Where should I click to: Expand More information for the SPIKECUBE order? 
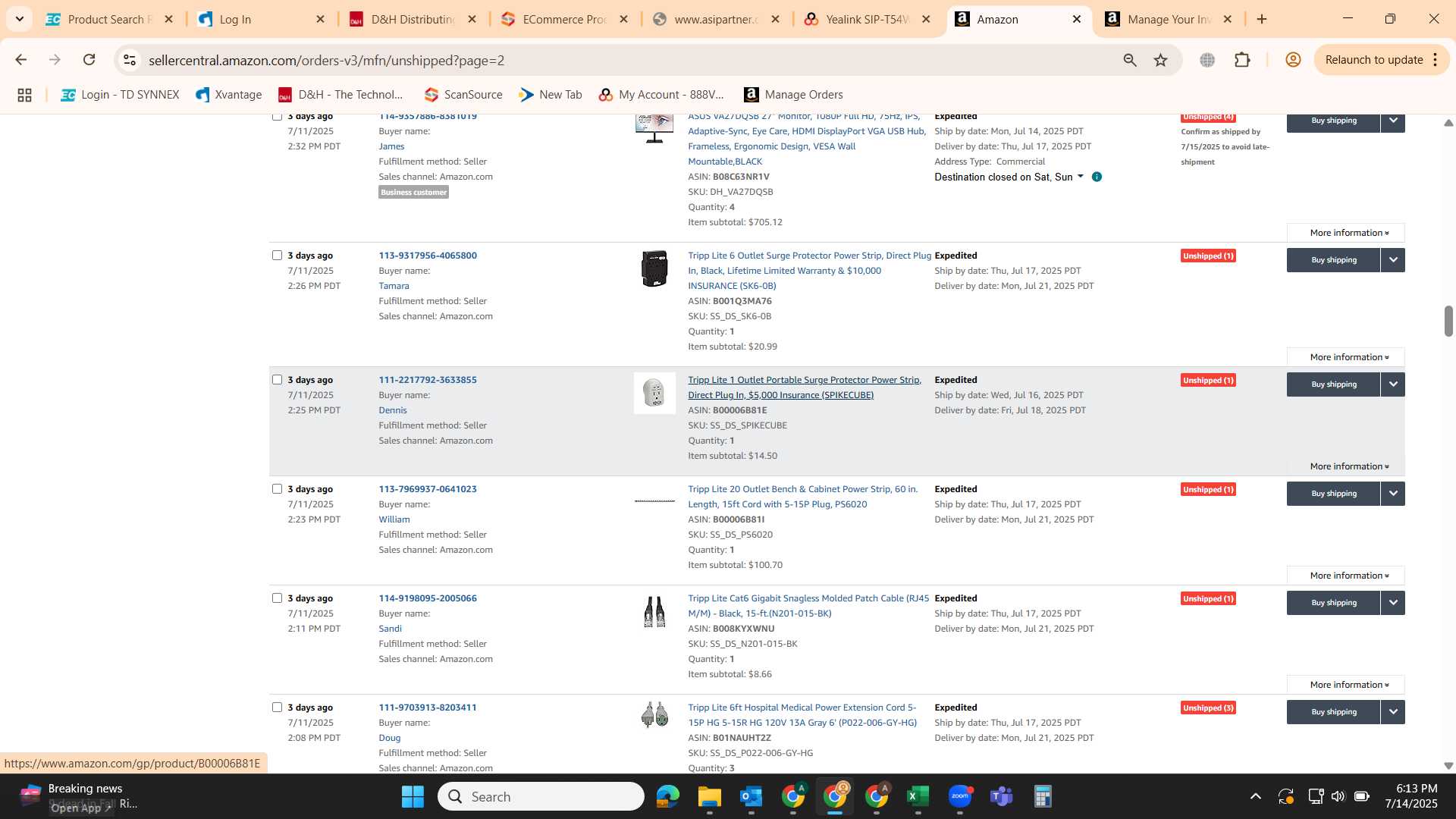(x=1346, y=466)
